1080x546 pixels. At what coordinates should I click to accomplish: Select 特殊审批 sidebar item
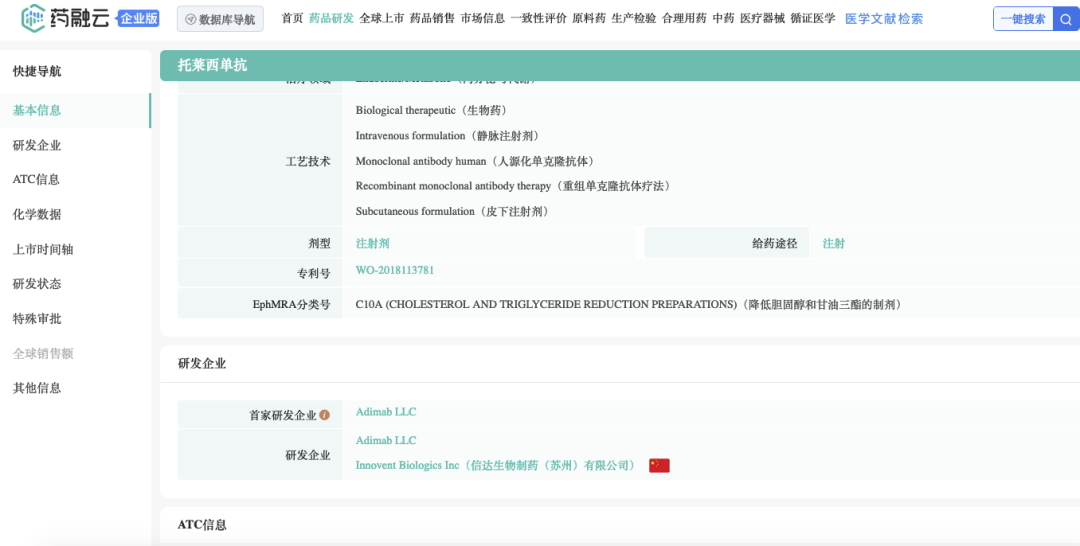37,319
